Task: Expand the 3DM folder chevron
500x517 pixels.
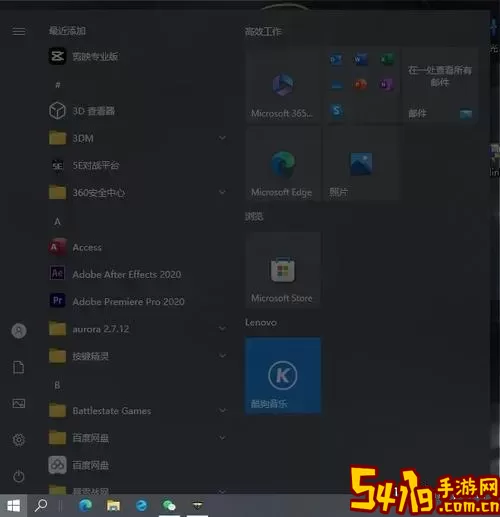Action: pyautogui.click(x=222, y=138)
